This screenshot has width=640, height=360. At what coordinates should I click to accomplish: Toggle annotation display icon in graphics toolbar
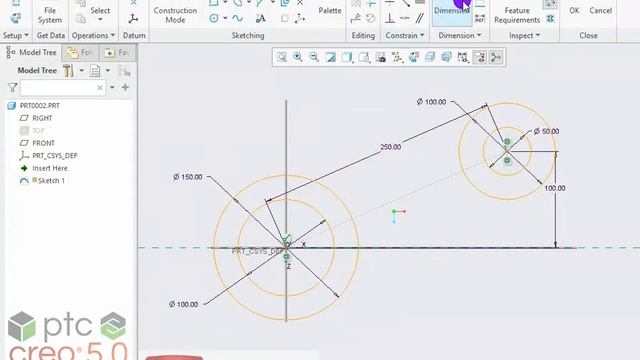point(480,57)
